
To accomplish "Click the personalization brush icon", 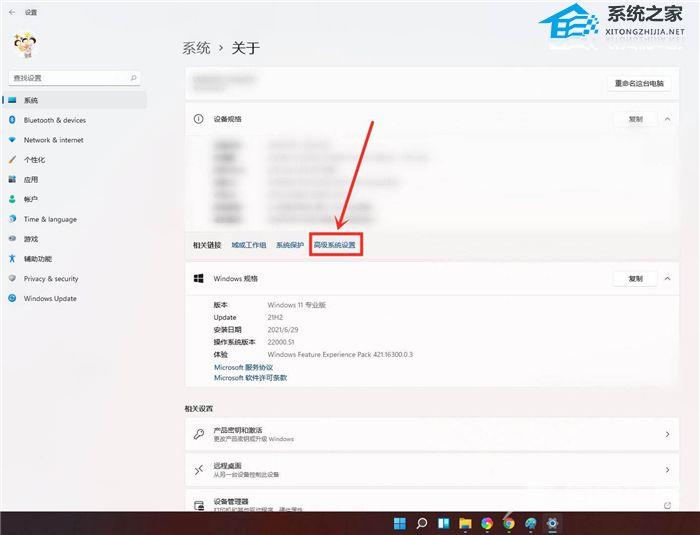I will click(12, 159).
